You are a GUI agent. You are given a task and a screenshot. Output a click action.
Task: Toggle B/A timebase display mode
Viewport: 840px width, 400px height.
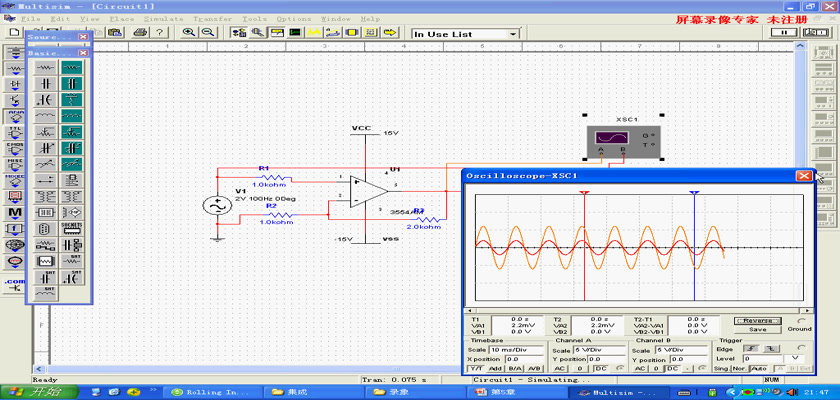pyautogui.click(x=515, y=368)
